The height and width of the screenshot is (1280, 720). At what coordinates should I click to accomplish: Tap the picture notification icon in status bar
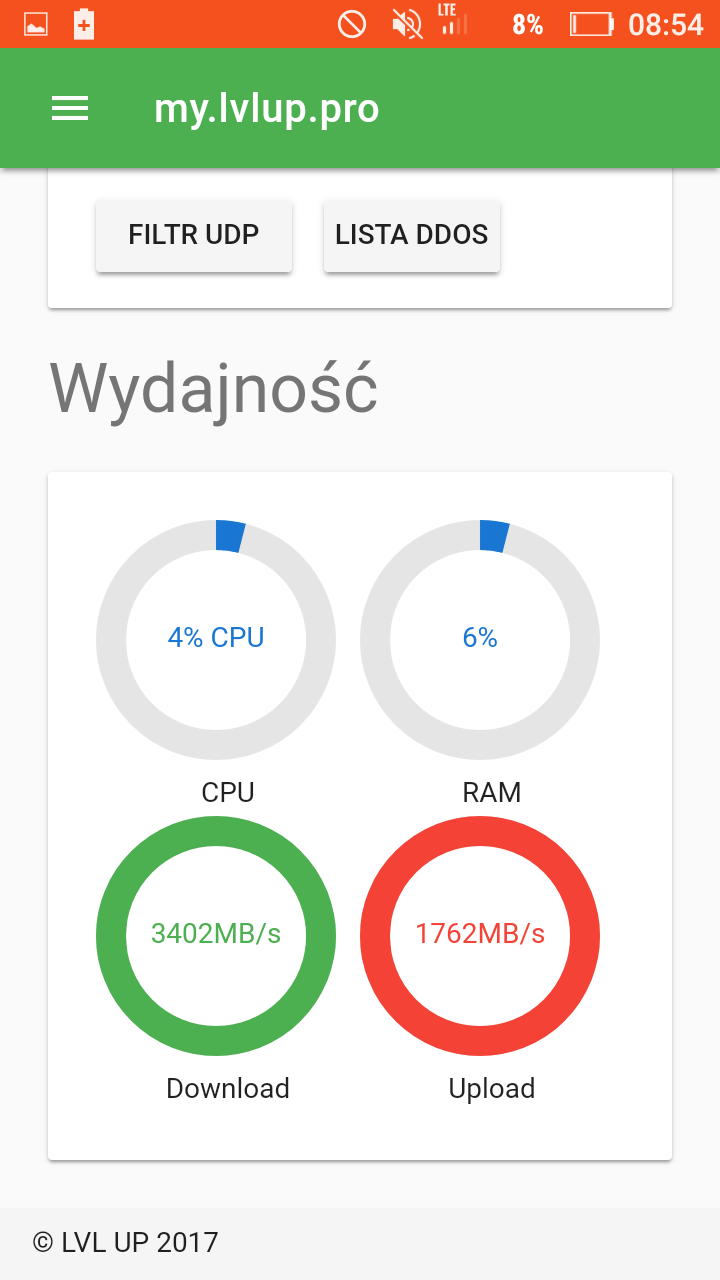tap(36, 25)
